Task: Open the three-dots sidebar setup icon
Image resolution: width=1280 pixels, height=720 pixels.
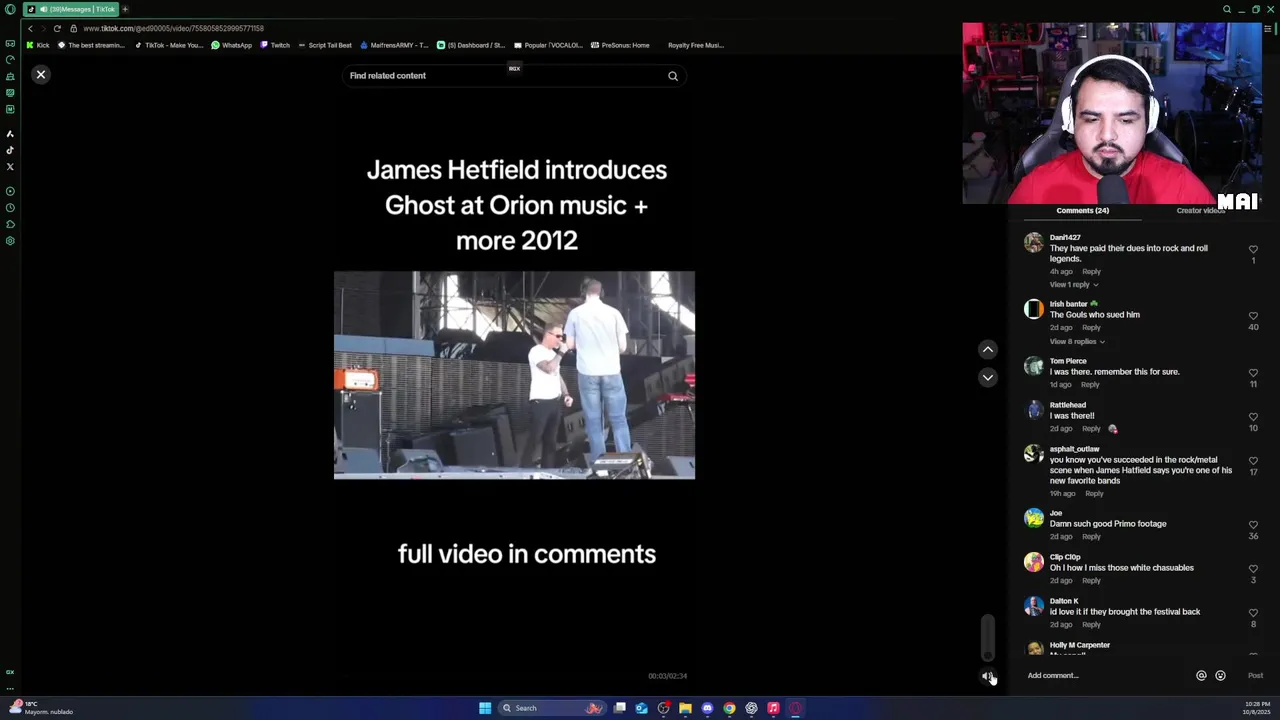Action: click(x=10, y=688)
